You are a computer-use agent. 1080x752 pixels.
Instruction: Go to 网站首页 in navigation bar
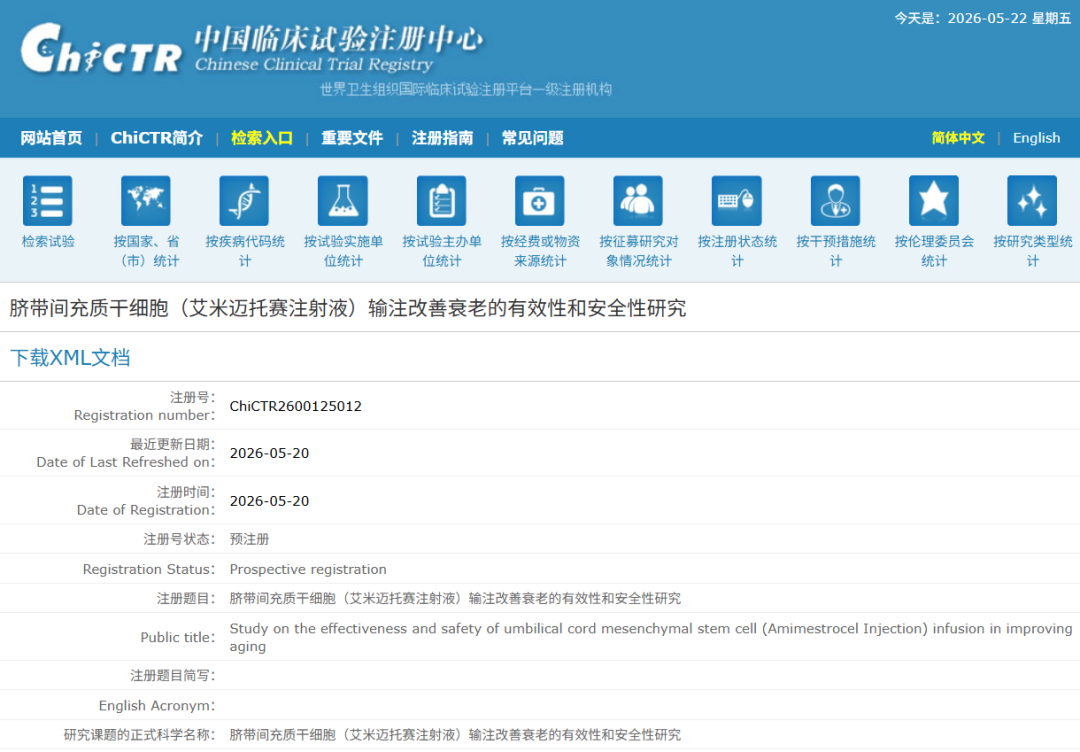point(51,138)
